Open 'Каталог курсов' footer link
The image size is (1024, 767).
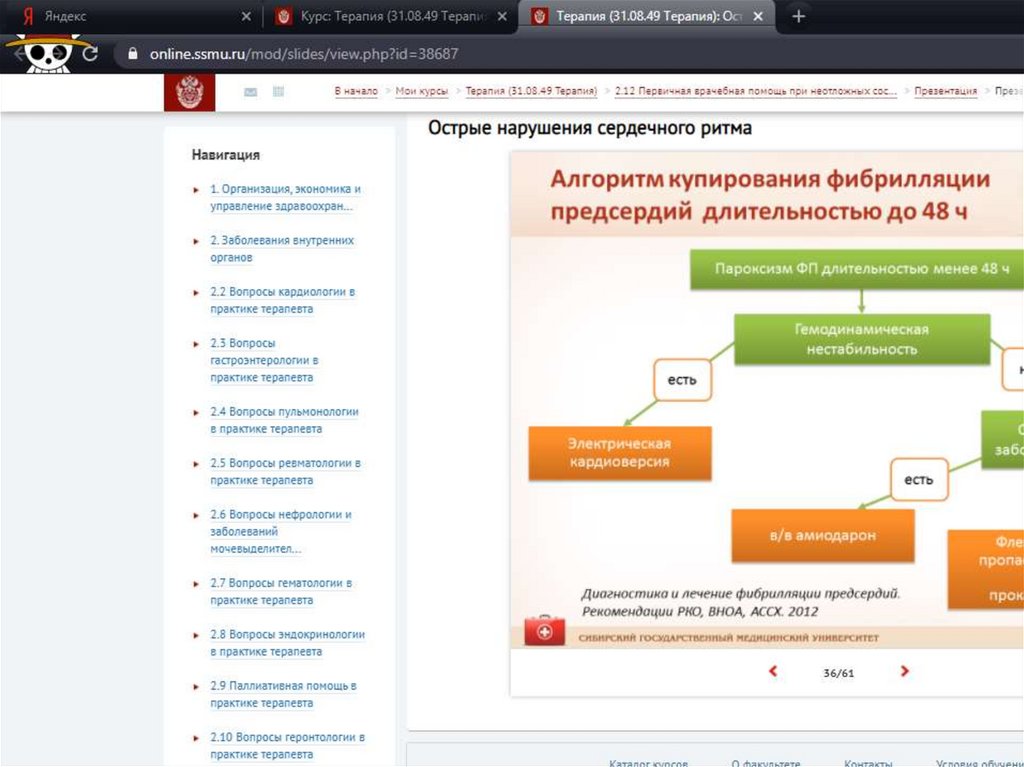[648, 762]
